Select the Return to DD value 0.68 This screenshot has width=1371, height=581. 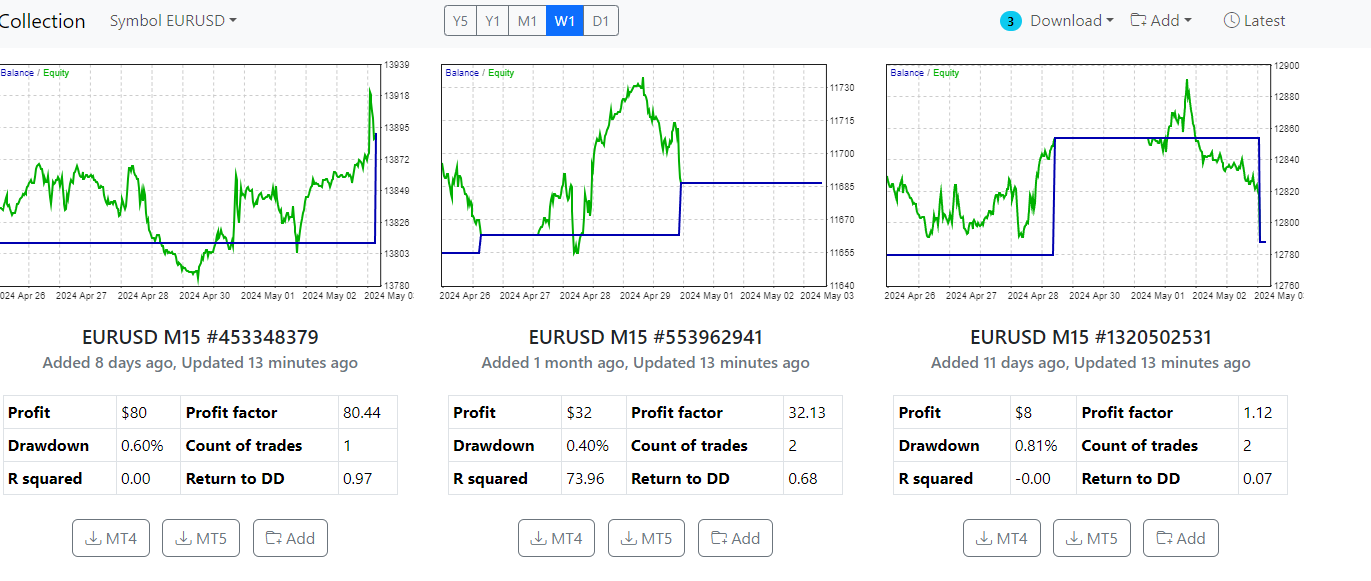coord(802,478)
